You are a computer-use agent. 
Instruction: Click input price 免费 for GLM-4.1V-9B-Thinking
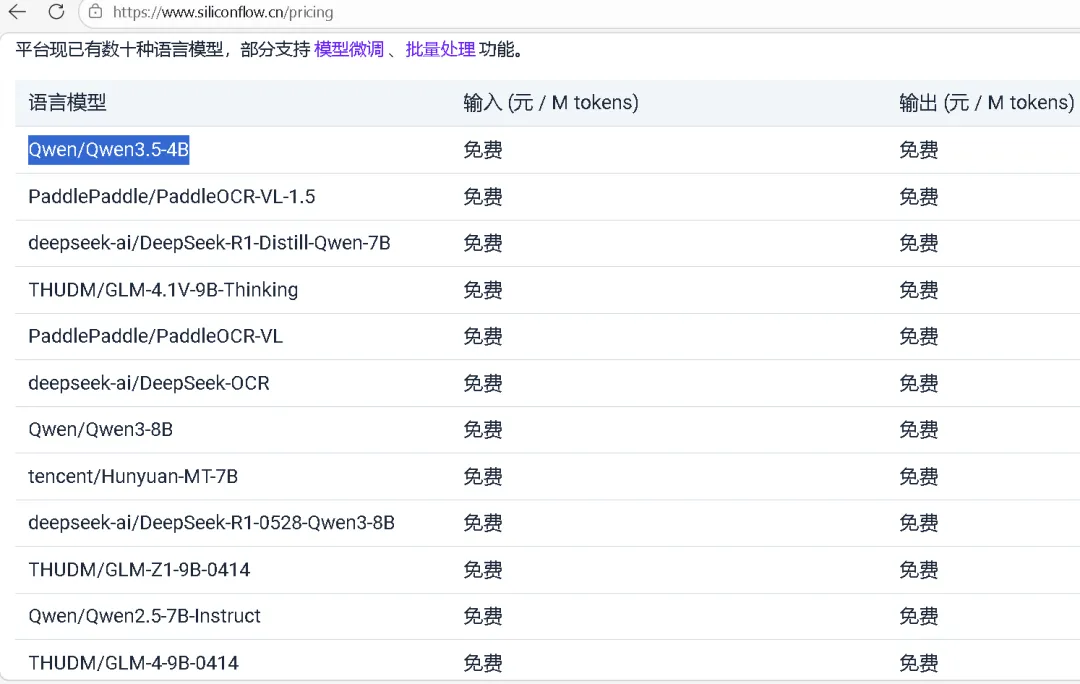483,290
